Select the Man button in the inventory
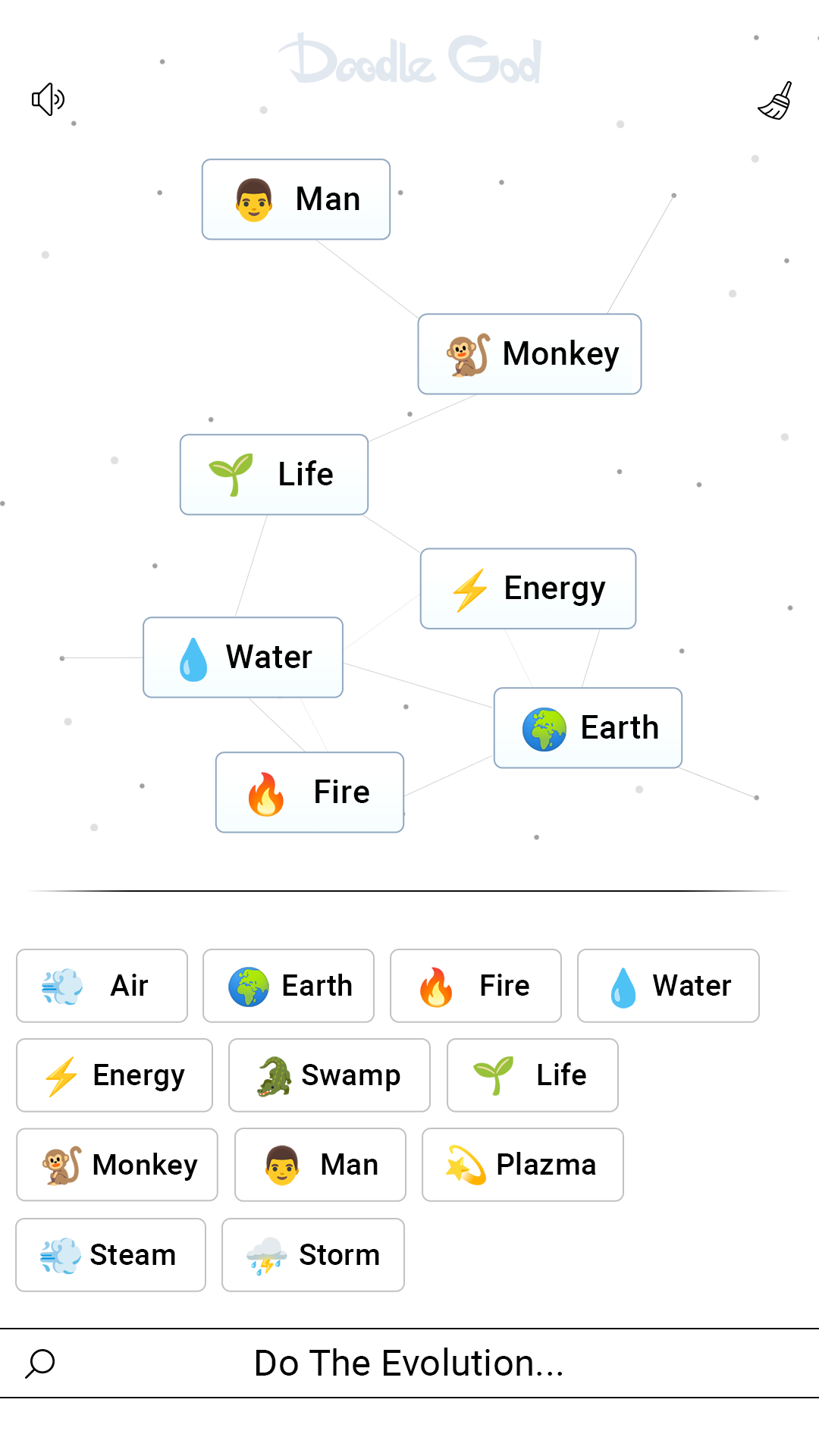Screen dimensions: 819x1456 (x=320, y=1165)
